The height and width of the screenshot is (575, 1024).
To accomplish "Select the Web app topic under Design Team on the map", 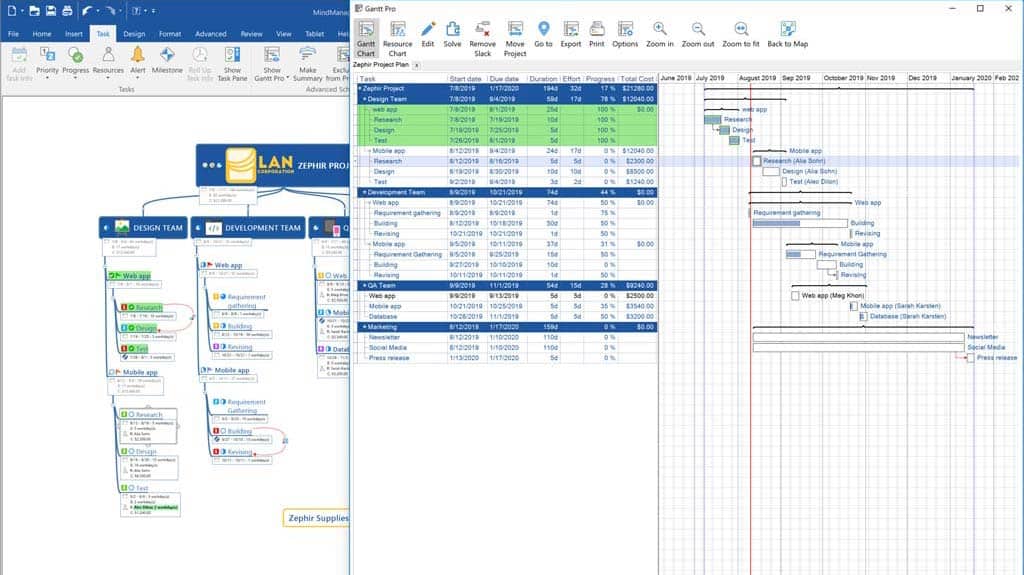I will click(x=130, y=276).
